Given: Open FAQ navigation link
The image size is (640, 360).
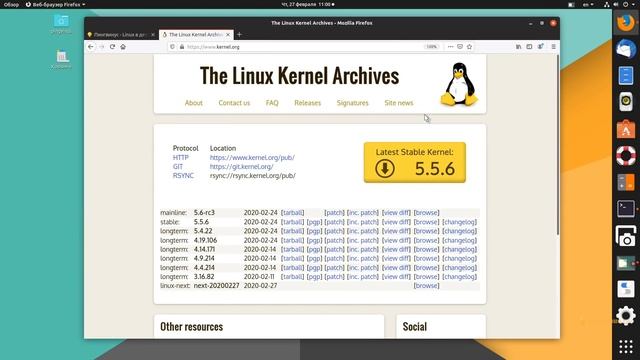Looking at the screenshot, I should (272, 103).
